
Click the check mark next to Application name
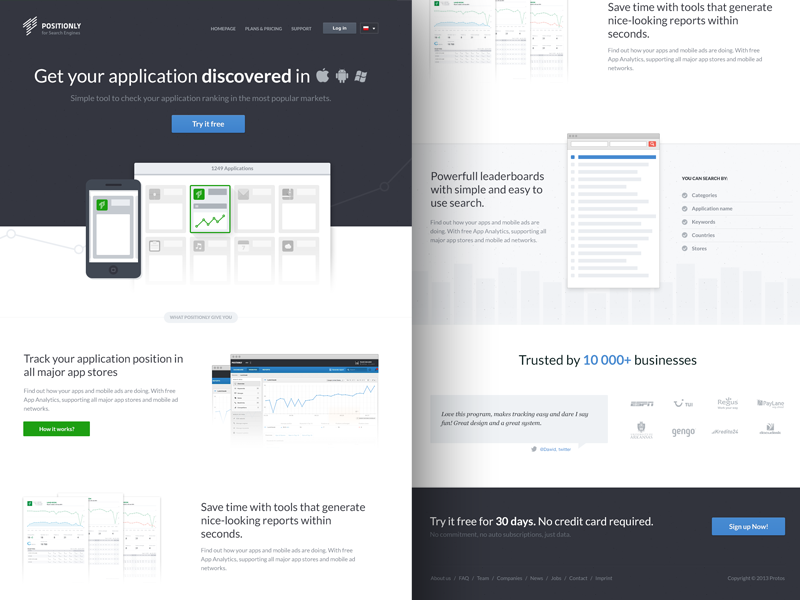[685, 209]
